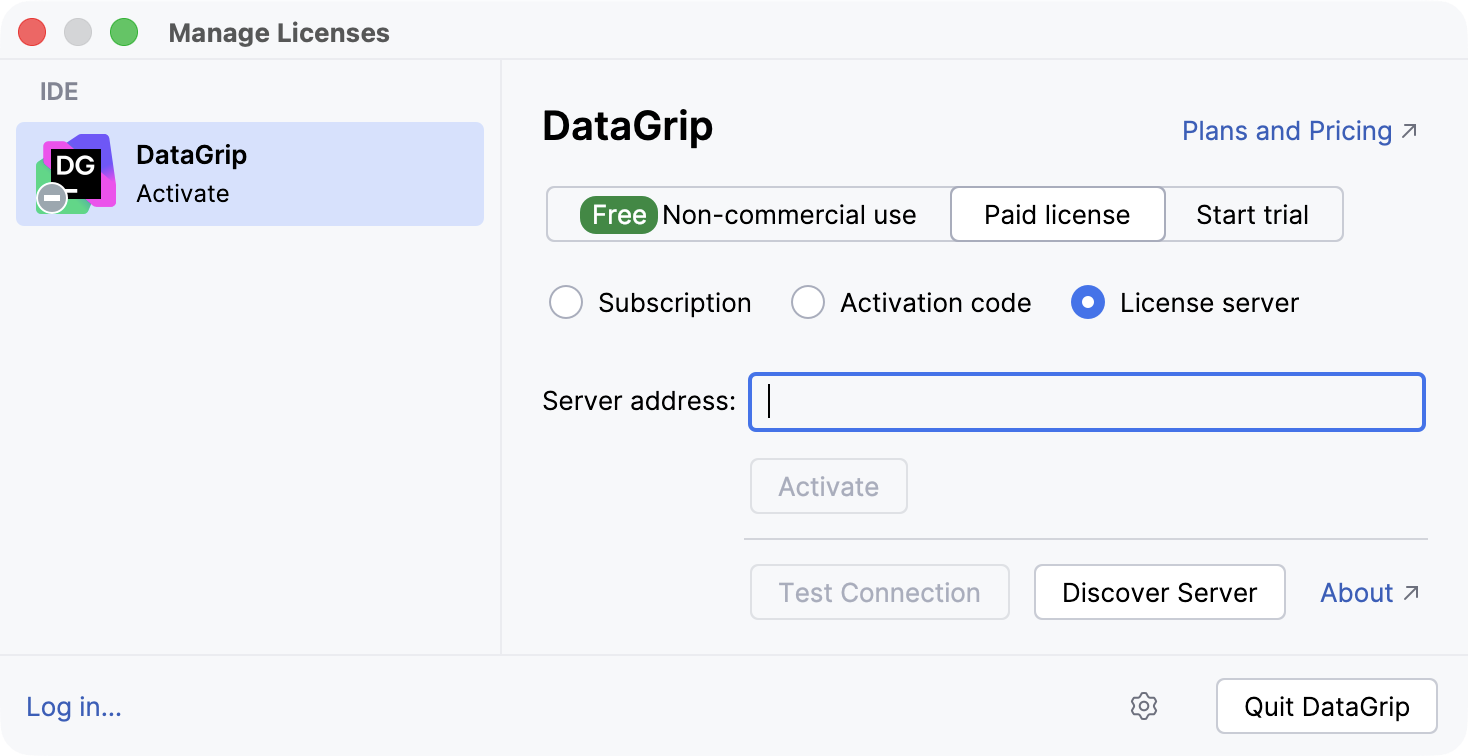Image resolution: width=1468 pixels, height=756 pixels.
Task: Switch to the Start trial tab
Action: tap(1253, 215)
